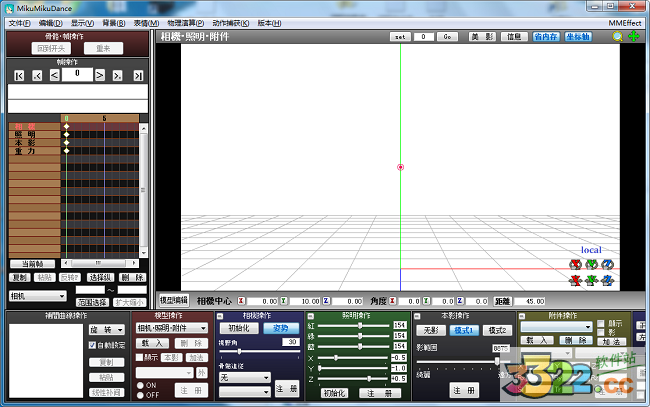Jump to the first frame button
The image size is (650, 407).
pyautogui.click(x=19, y=75)
